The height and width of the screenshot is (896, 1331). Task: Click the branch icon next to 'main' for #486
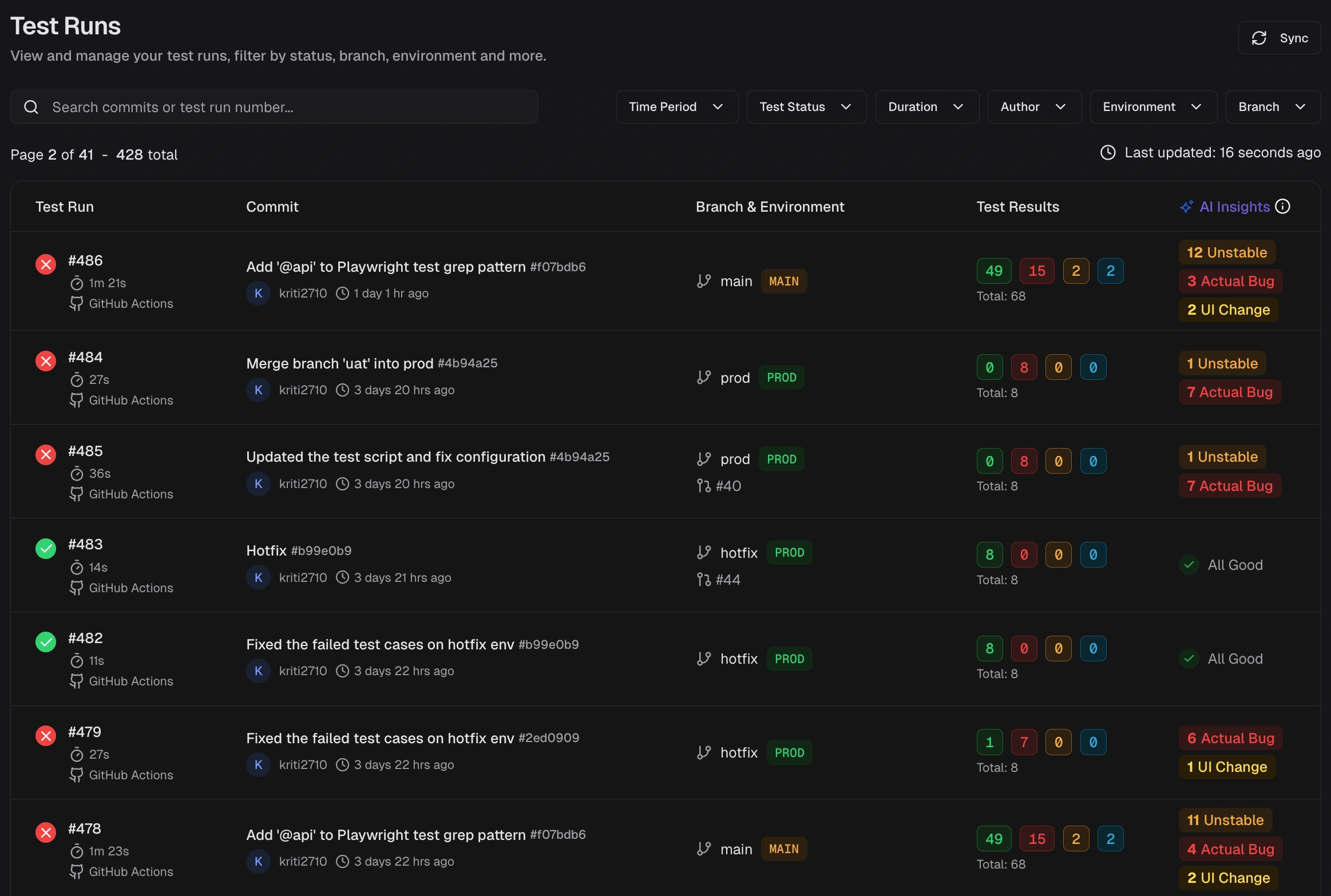click(703, 281)
